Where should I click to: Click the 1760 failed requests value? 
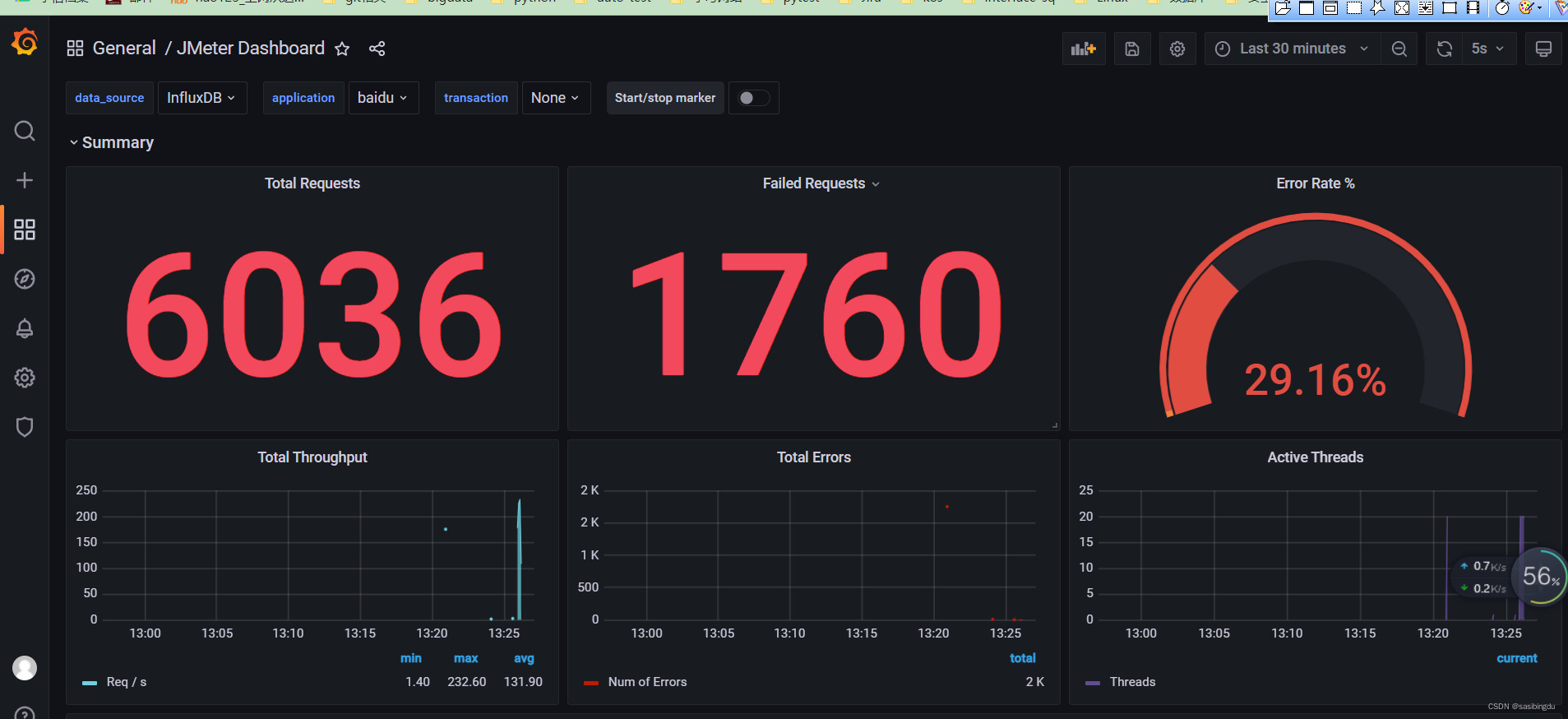click(x=816, y=314)
